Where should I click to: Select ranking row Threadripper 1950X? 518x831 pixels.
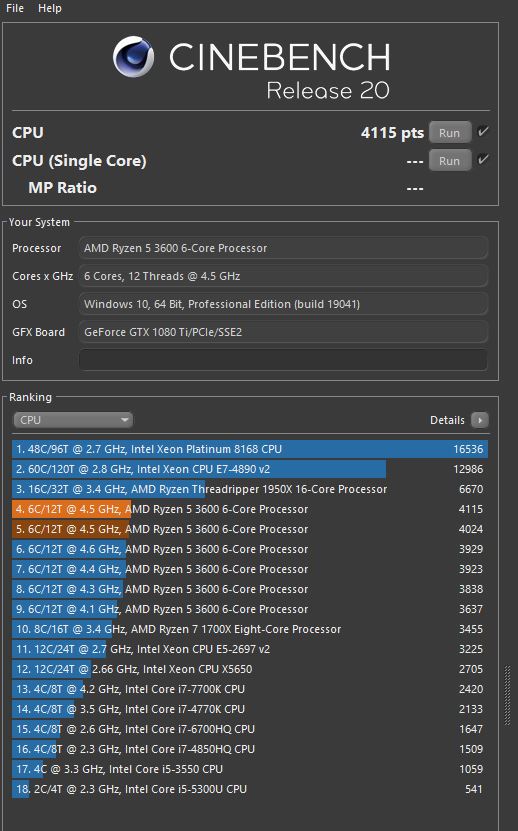250,489
